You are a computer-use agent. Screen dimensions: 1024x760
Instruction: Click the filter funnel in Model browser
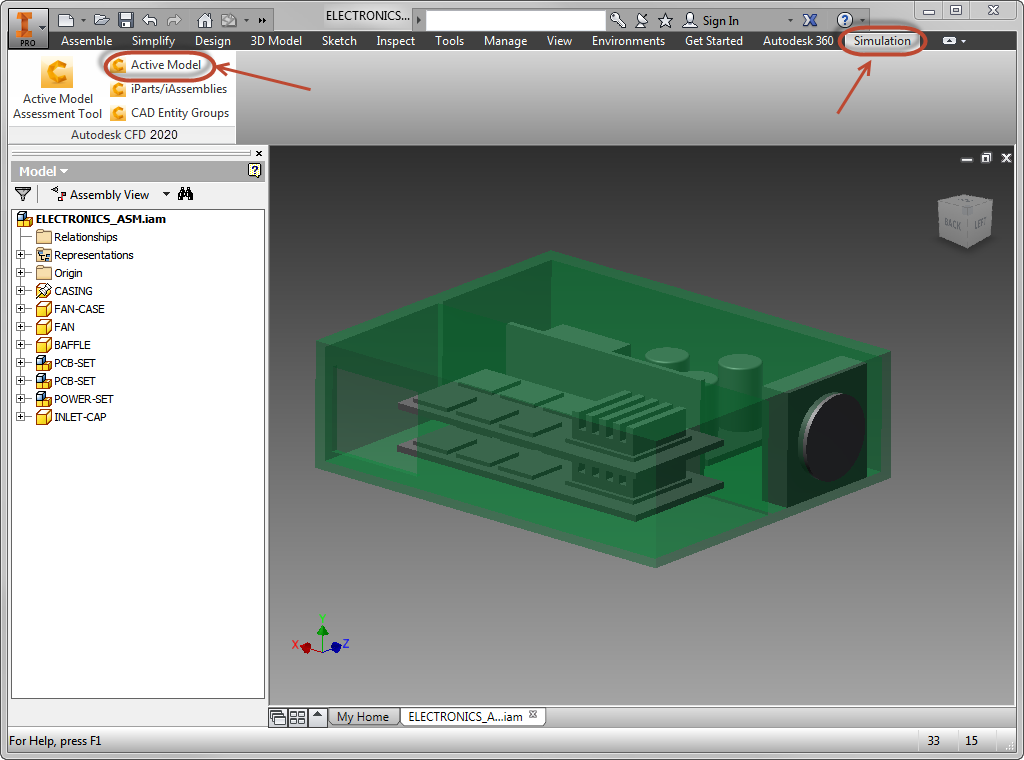22,194
